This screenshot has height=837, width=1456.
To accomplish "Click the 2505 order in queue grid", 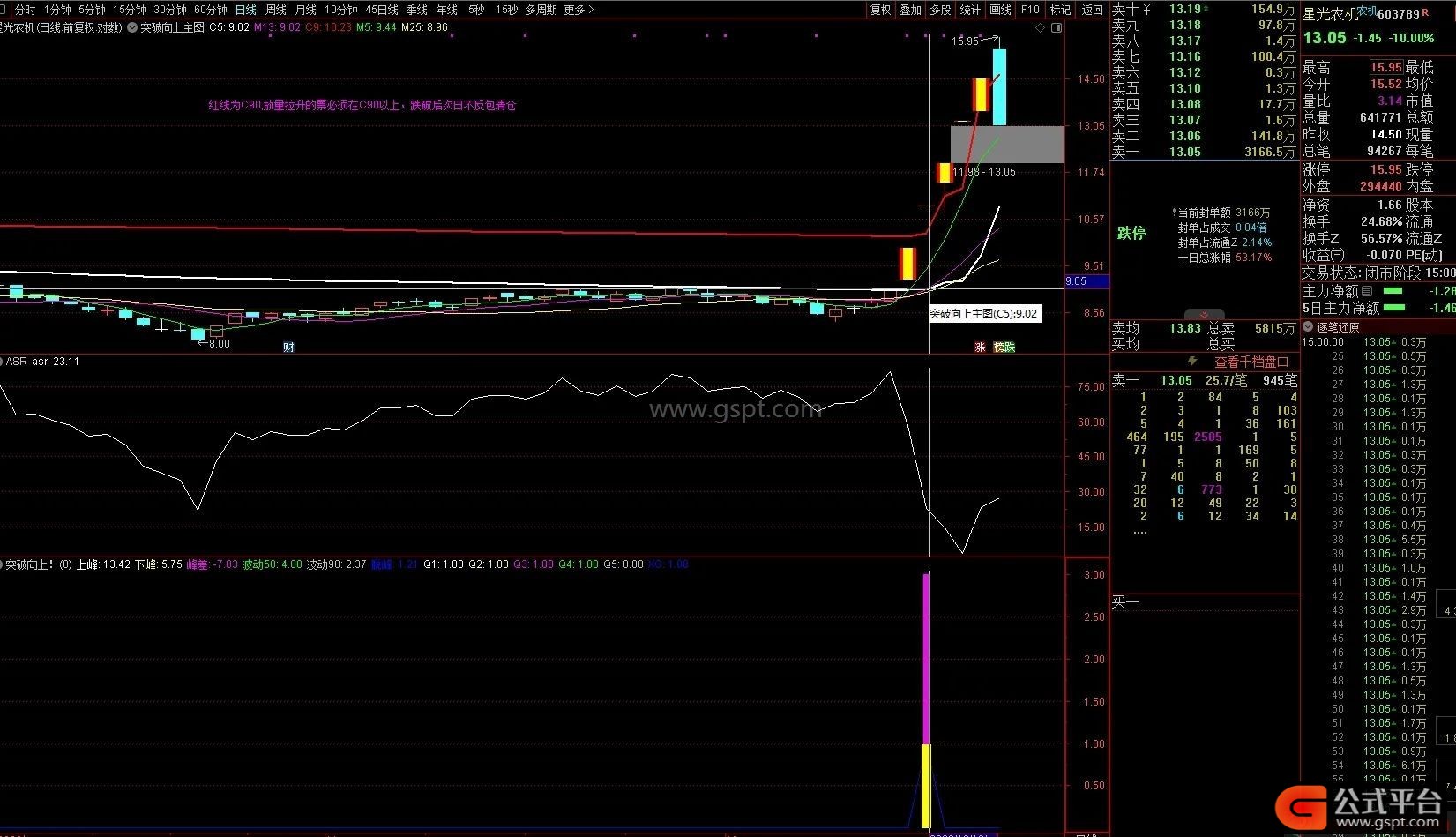I will [x=1208, y=437].
